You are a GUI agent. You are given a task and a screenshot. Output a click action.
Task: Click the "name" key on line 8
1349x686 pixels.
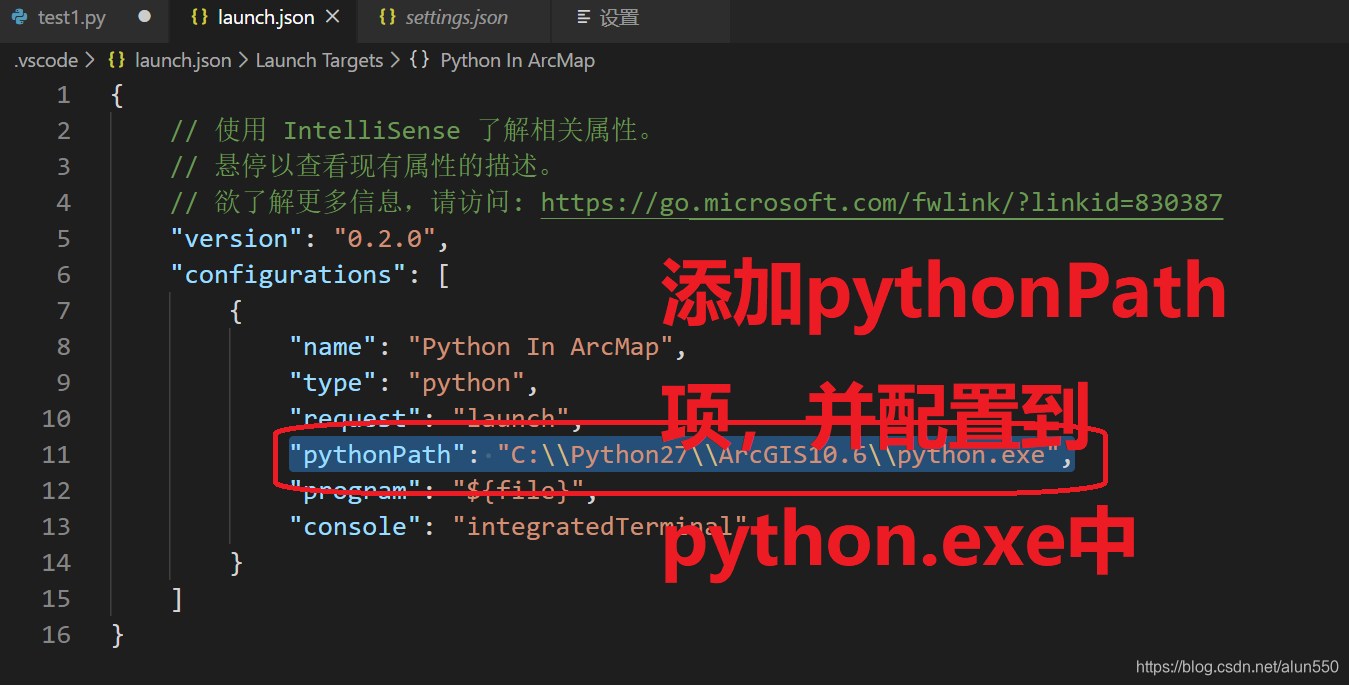pyautogui.click(x=333, y=347)
